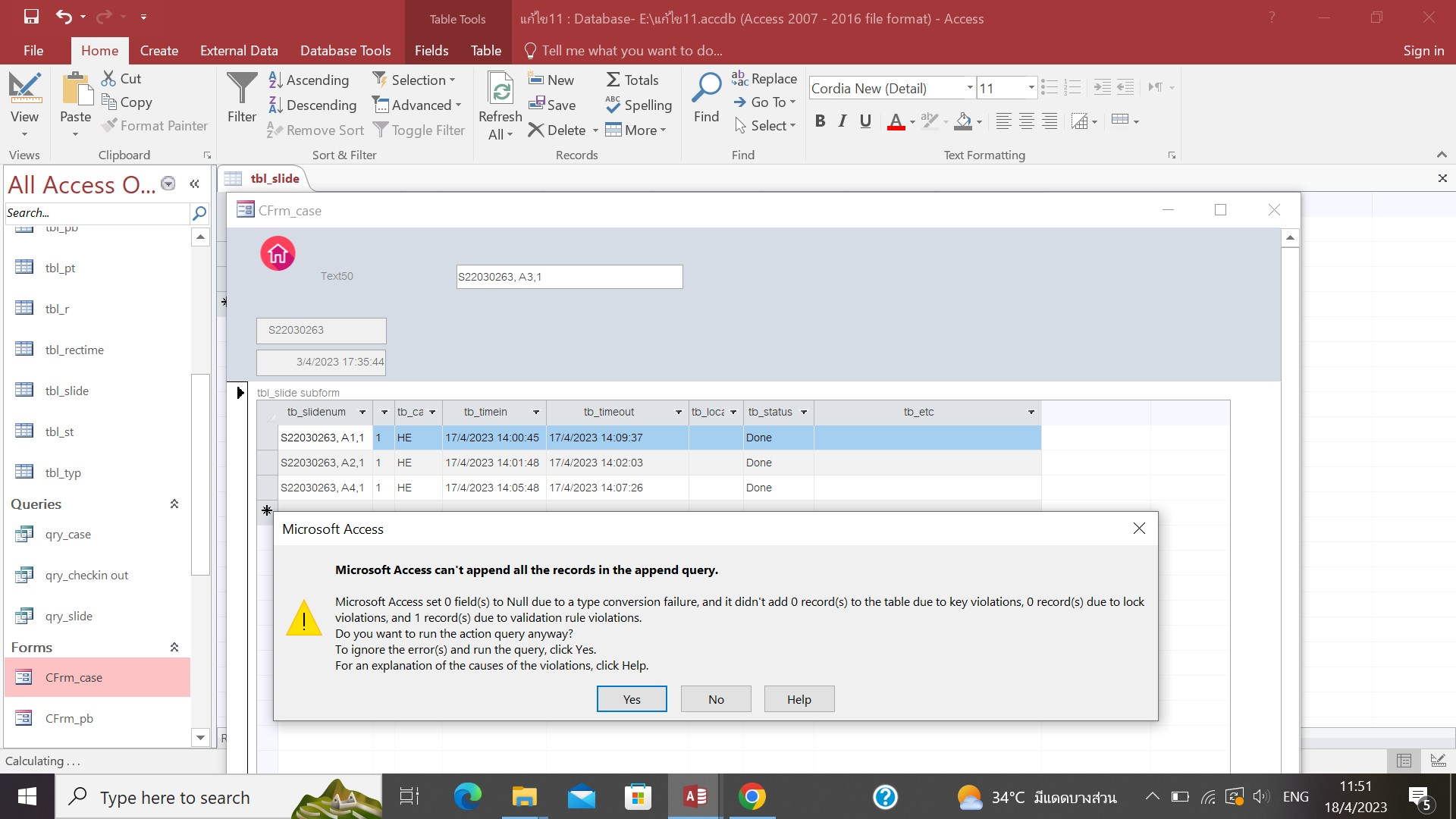The image size is (1456, 819).
Task: Open the font name dropdown Cordia New
Action: click(x=969, y=88)
